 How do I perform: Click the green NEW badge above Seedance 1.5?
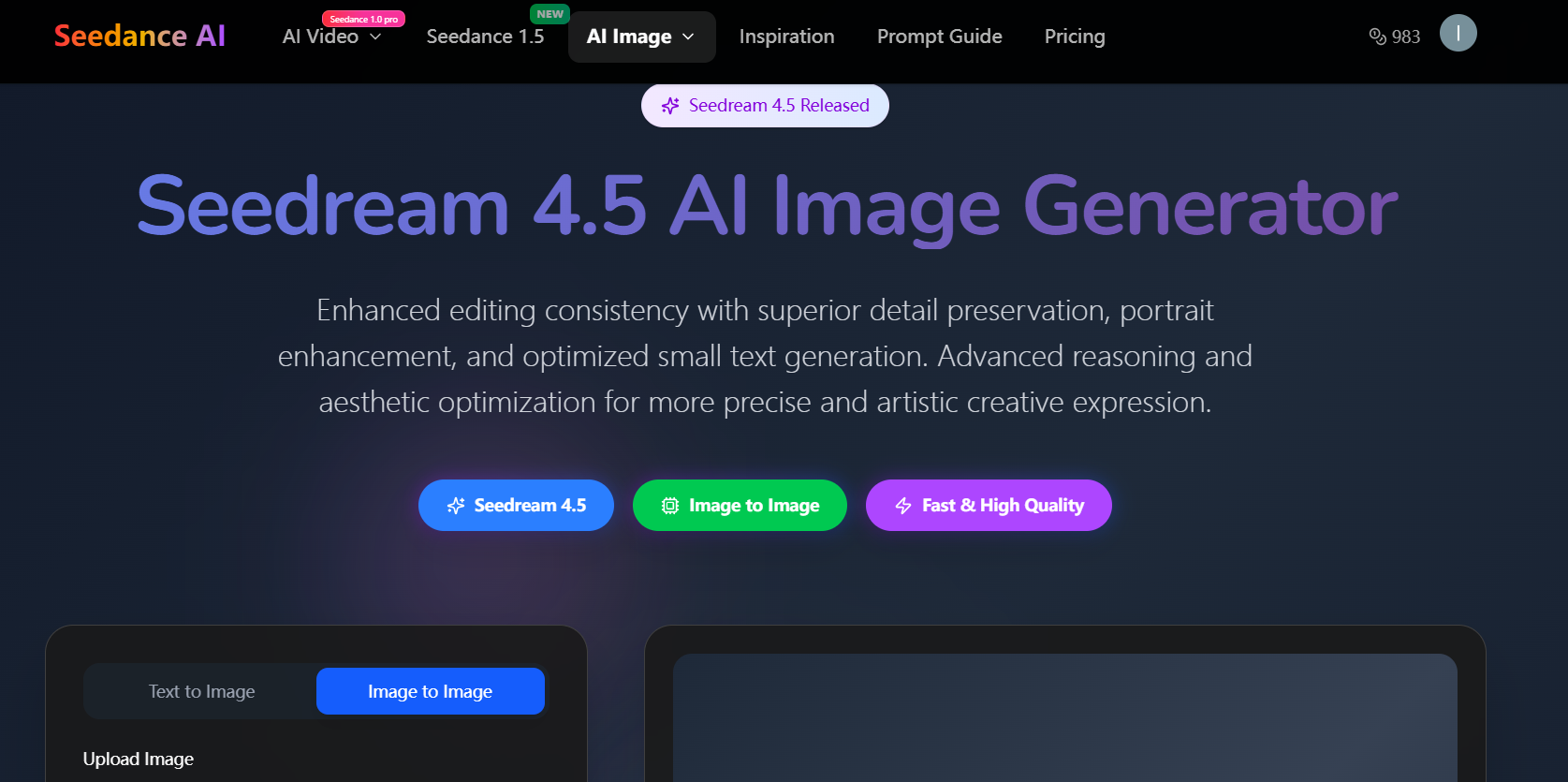pos(550,14)
